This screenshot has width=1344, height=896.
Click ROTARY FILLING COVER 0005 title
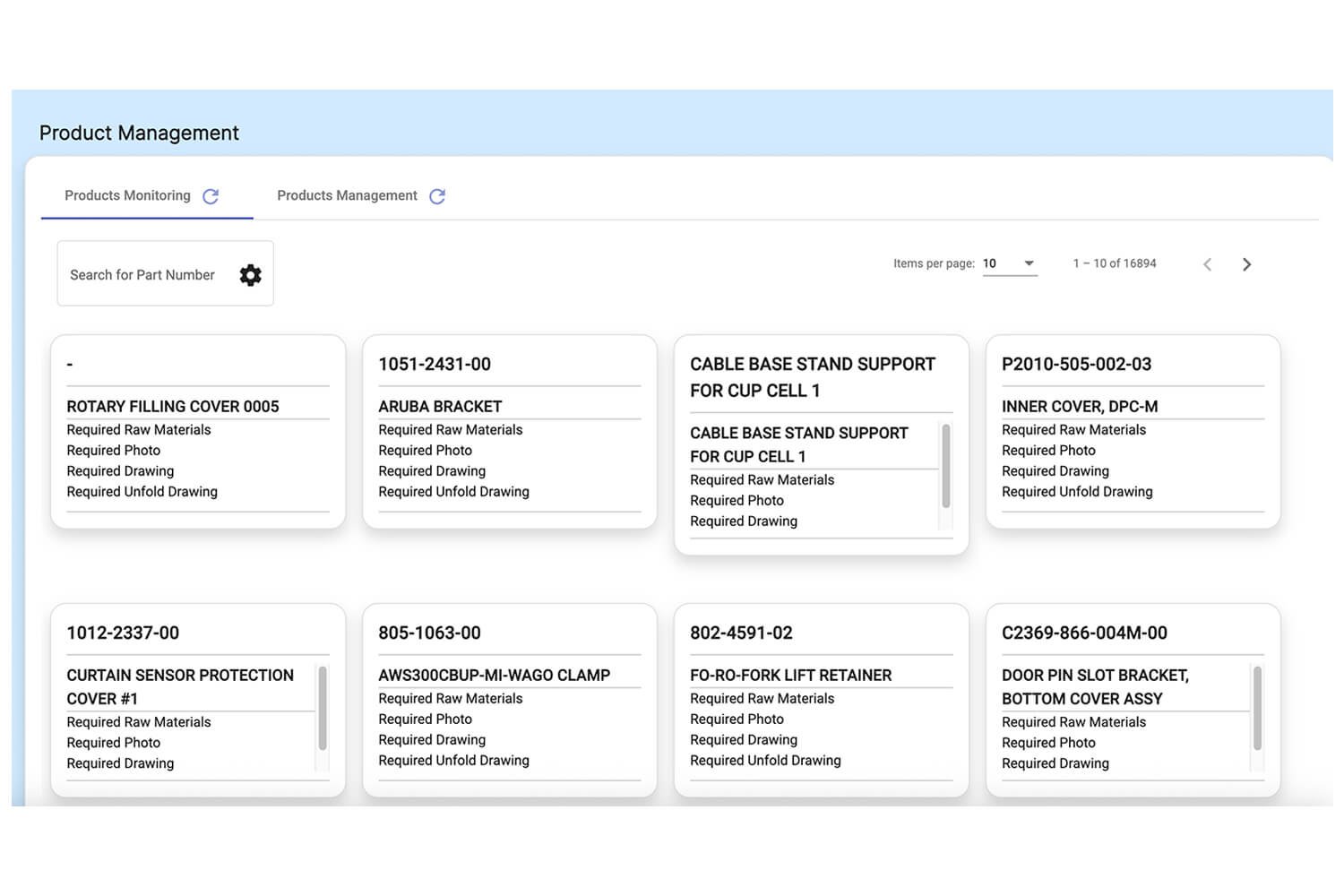tap(173, 407)
